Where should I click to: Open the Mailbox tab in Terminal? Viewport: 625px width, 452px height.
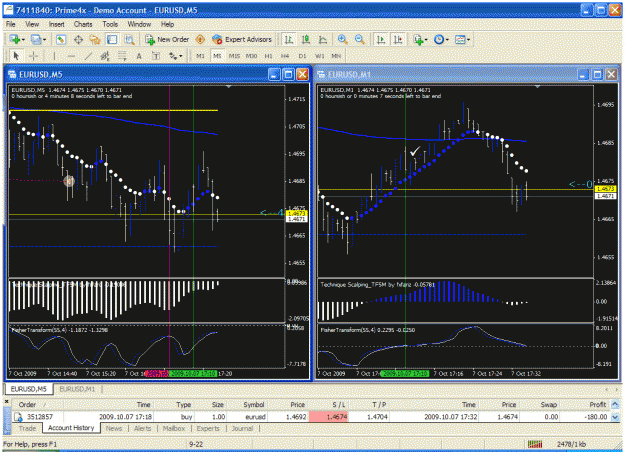tap(174, 428)
